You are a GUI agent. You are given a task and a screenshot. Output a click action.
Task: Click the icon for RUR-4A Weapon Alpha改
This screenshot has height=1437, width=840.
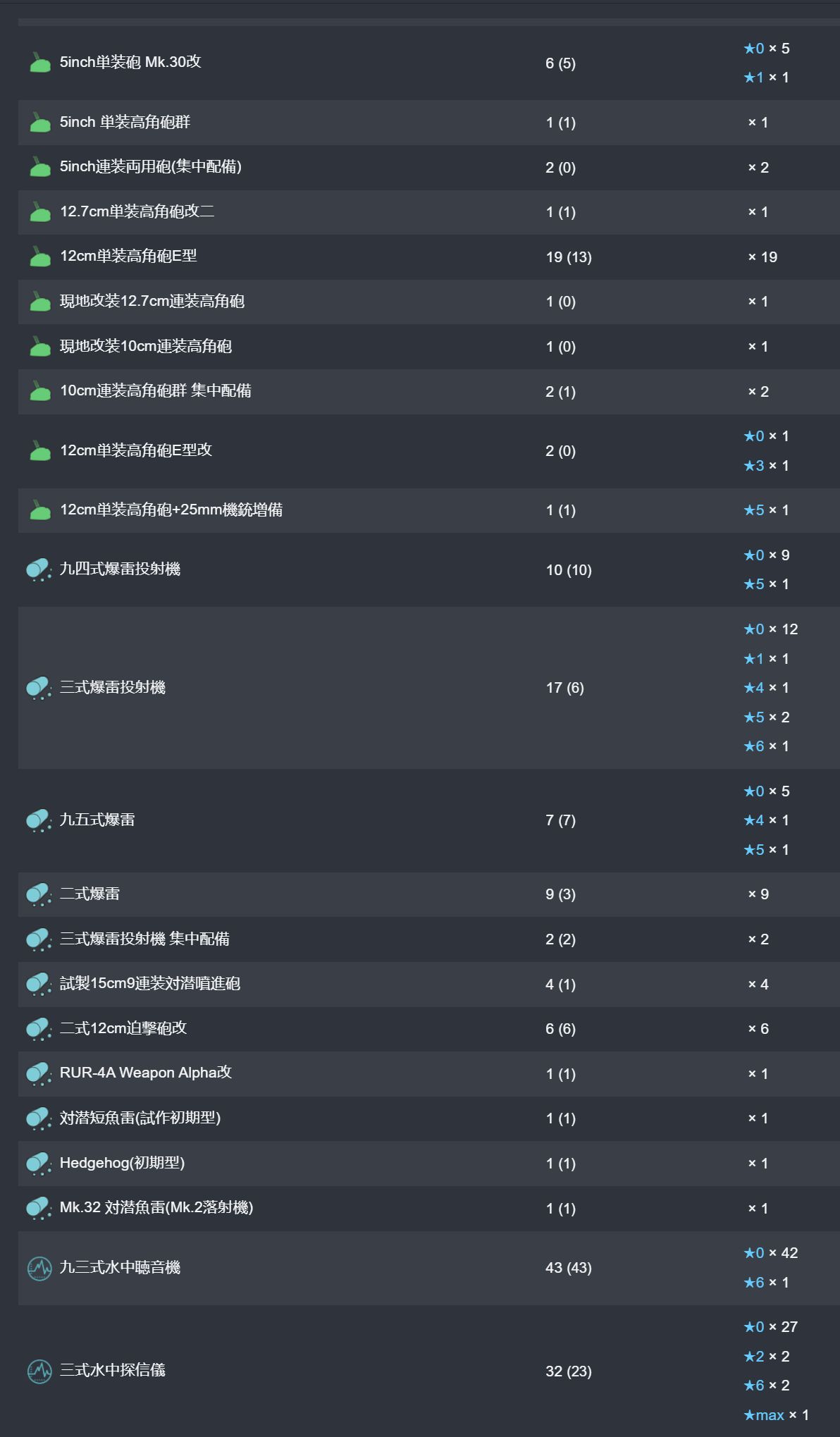(39, 1073)
